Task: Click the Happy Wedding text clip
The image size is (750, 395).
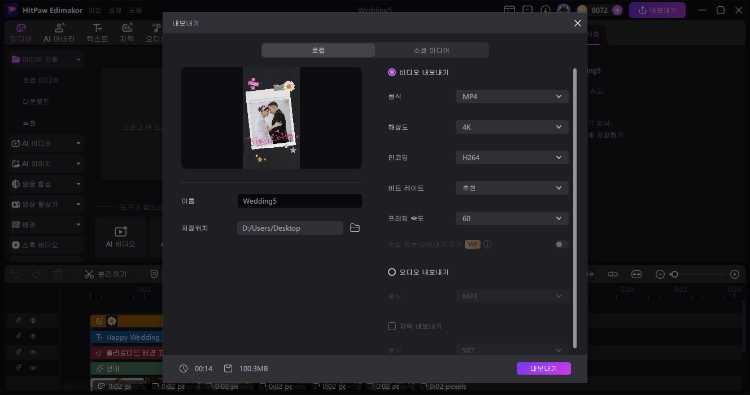Action: [127, 337]
